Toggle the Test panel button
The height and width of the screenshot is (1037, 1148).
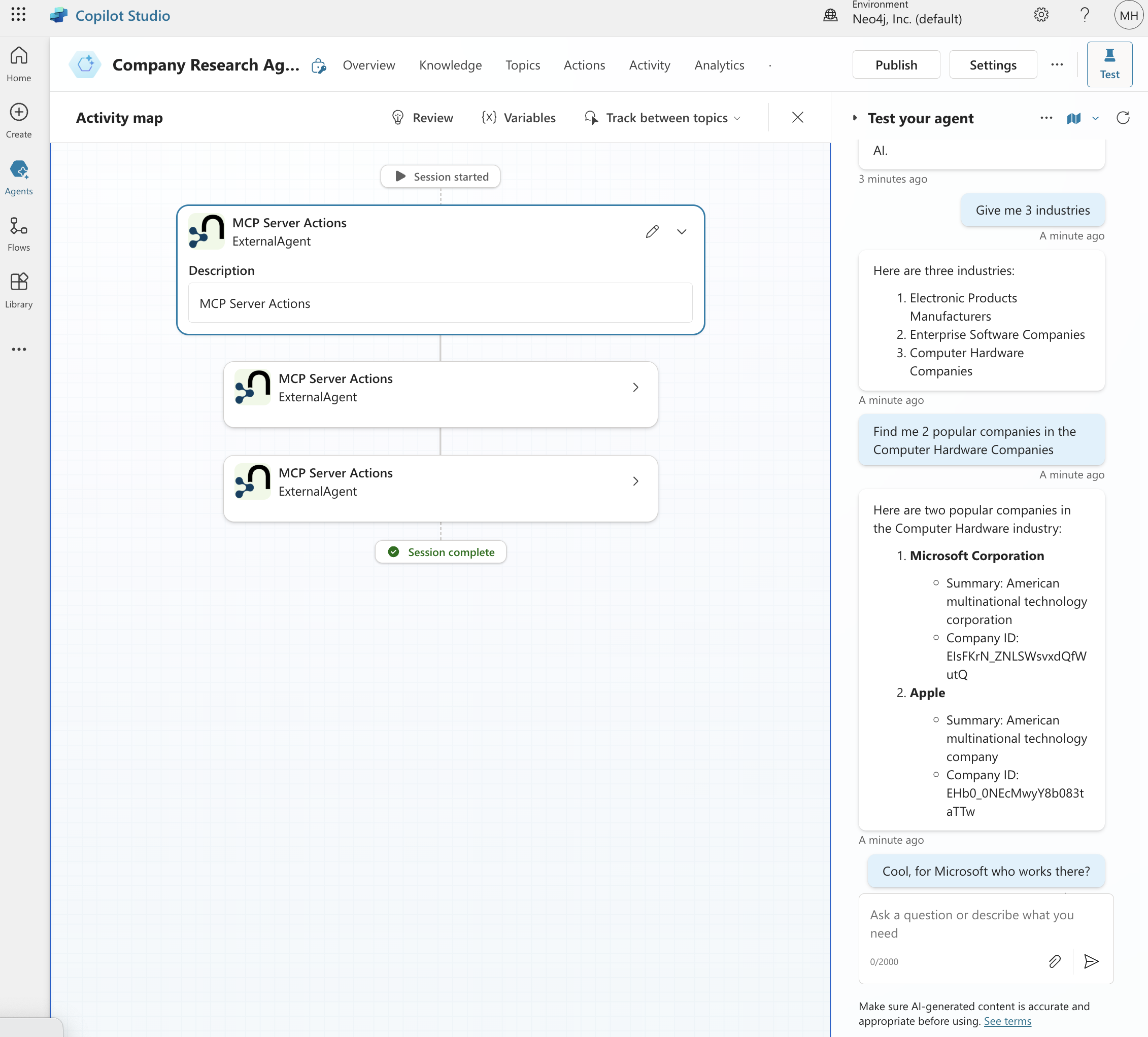click(x=1109, y=64)
